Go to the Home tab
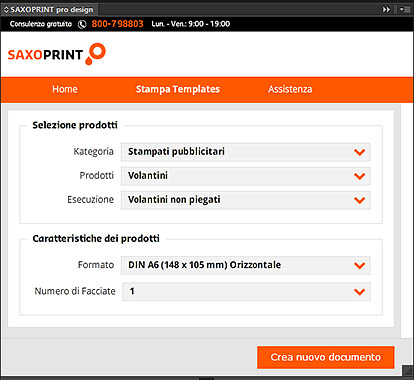This screenshot has width=414, height=380. coord(65,89)
